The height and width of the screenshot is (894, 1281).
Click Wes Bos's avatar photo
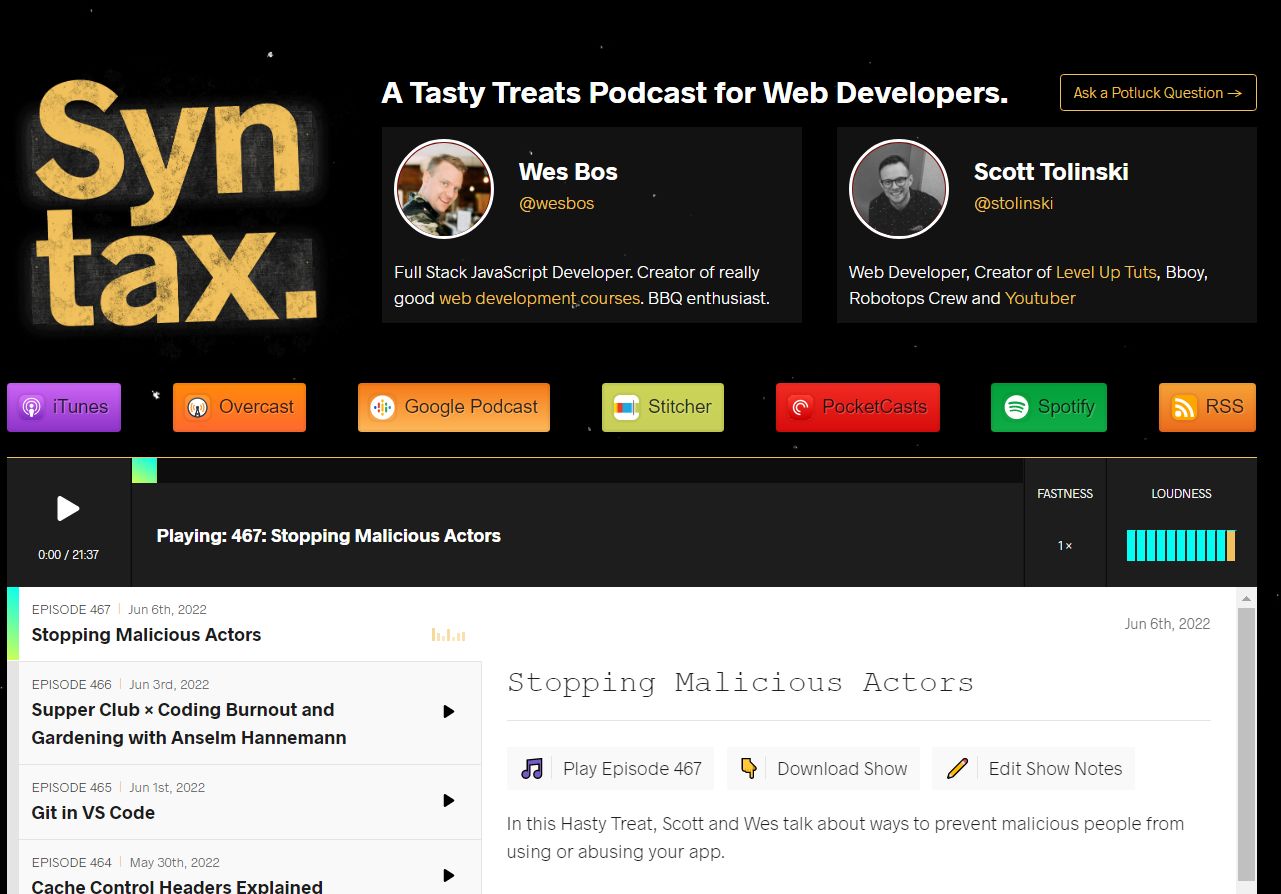[444, 189]
